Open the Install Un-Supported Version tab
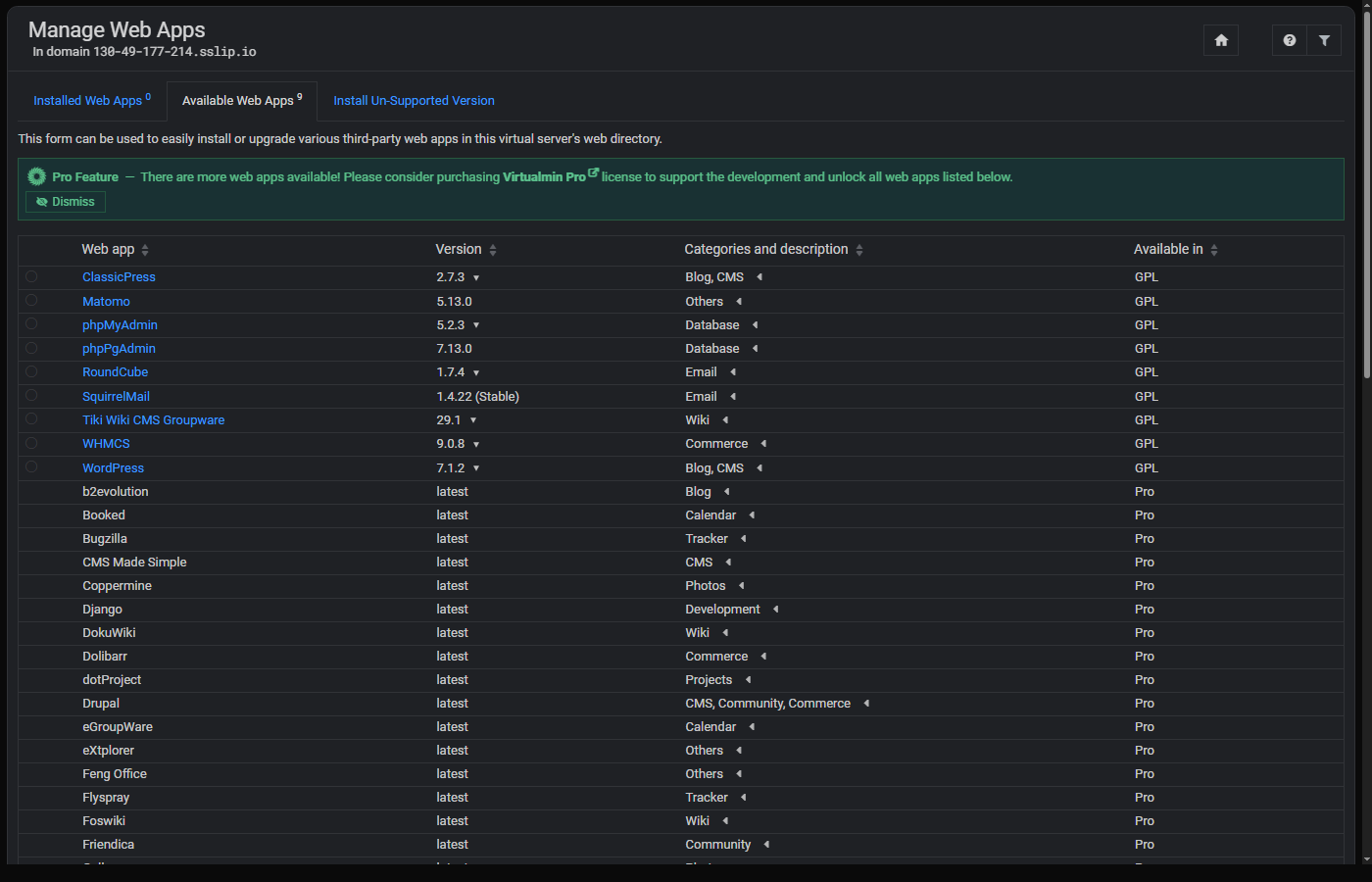The height and width of the screenshot is (882, 1372). click(x=414, y=100)
